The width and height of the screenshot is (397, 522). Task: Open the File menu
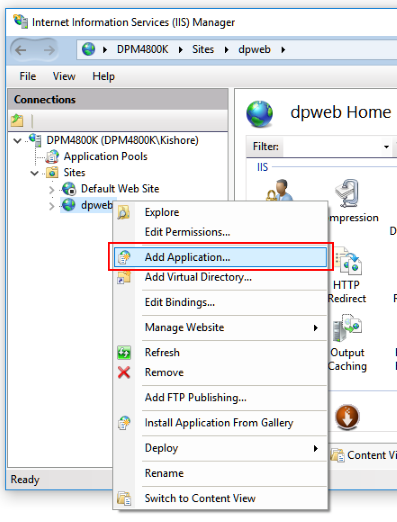click(x=28, y=76)
